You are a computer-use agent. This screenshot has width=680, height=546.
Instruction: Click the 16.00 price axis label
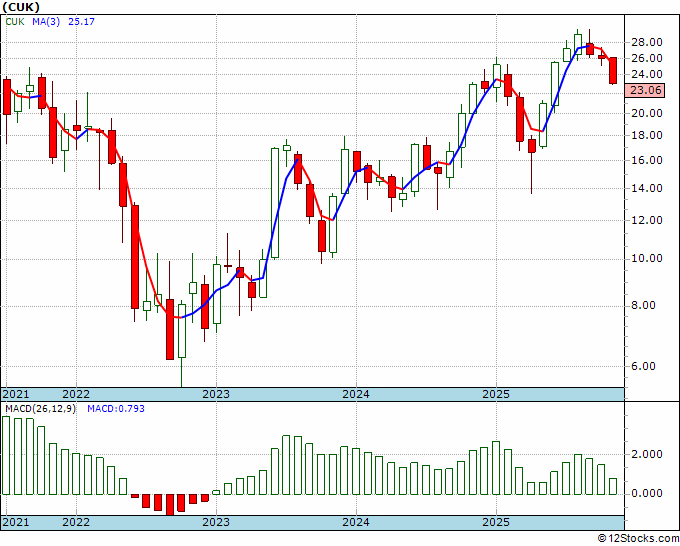pos(646,160)
